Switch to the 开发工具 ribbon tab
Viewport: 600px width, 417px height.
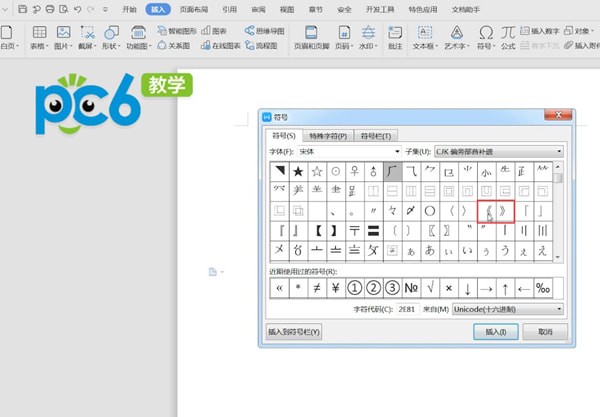[x=380, y=9]
